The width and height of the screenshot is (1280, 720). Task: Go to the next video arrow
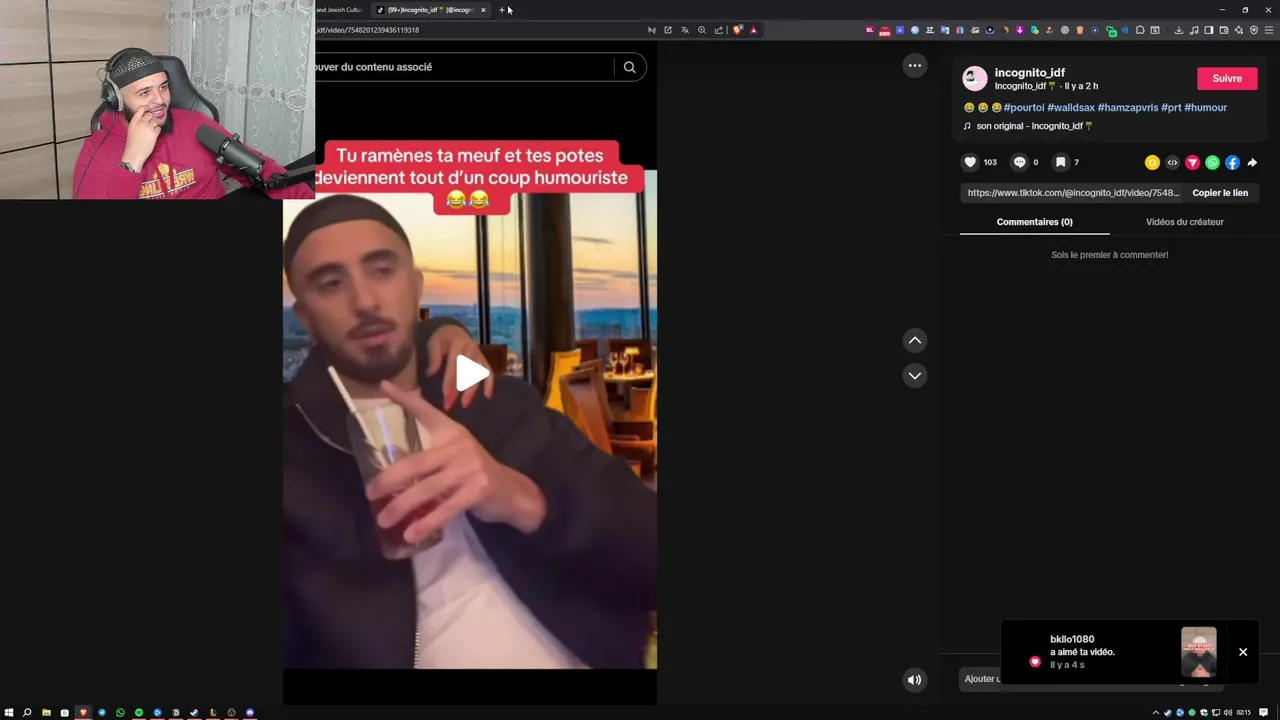914,376
